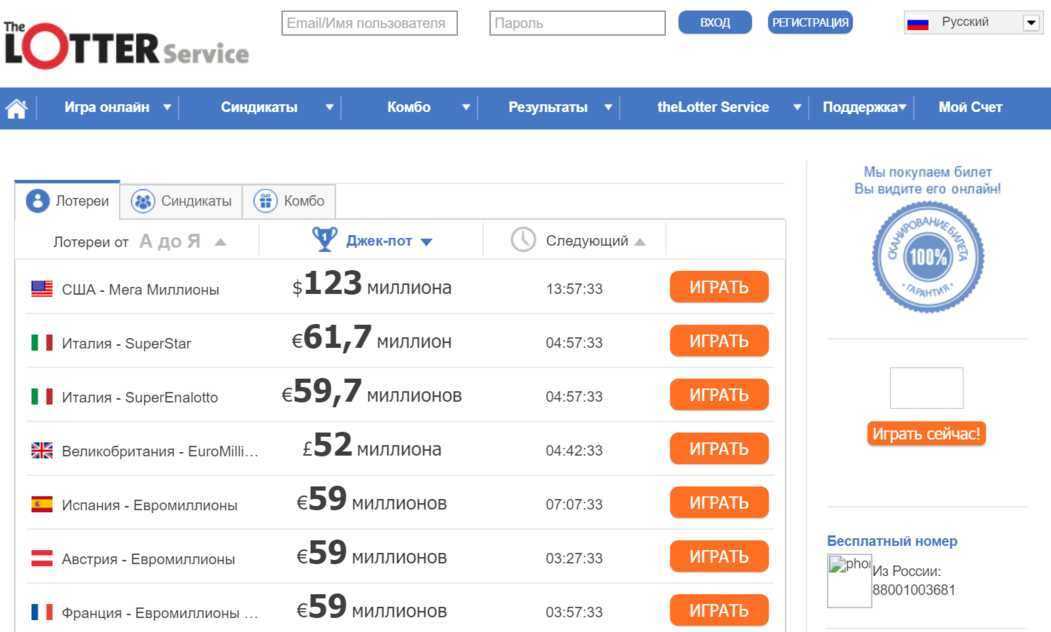This screenshot has height=632, width=1051.
Task: Click the phone number 88001003681
Action: click(x=914, y=590)
